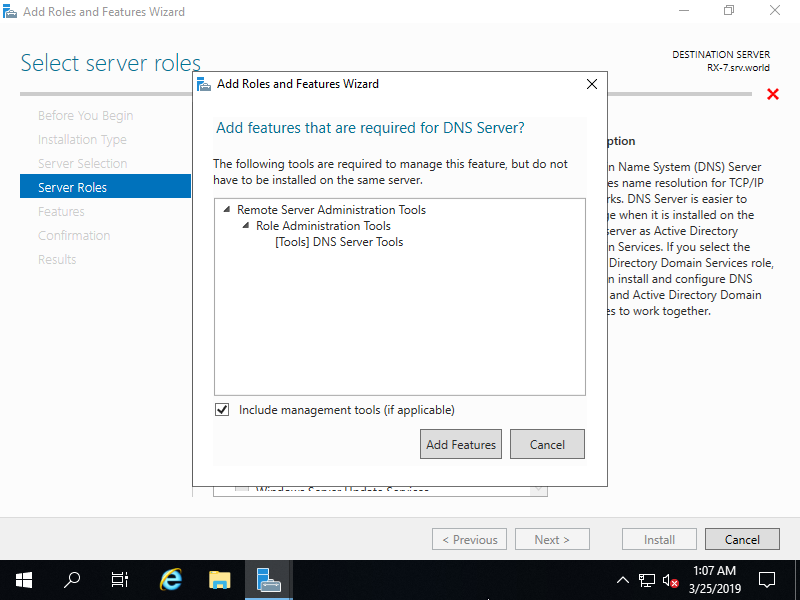The width and height of the screenshot is (800, 600).
Task: Click the Next button in wizard
Action: [552, 539]
